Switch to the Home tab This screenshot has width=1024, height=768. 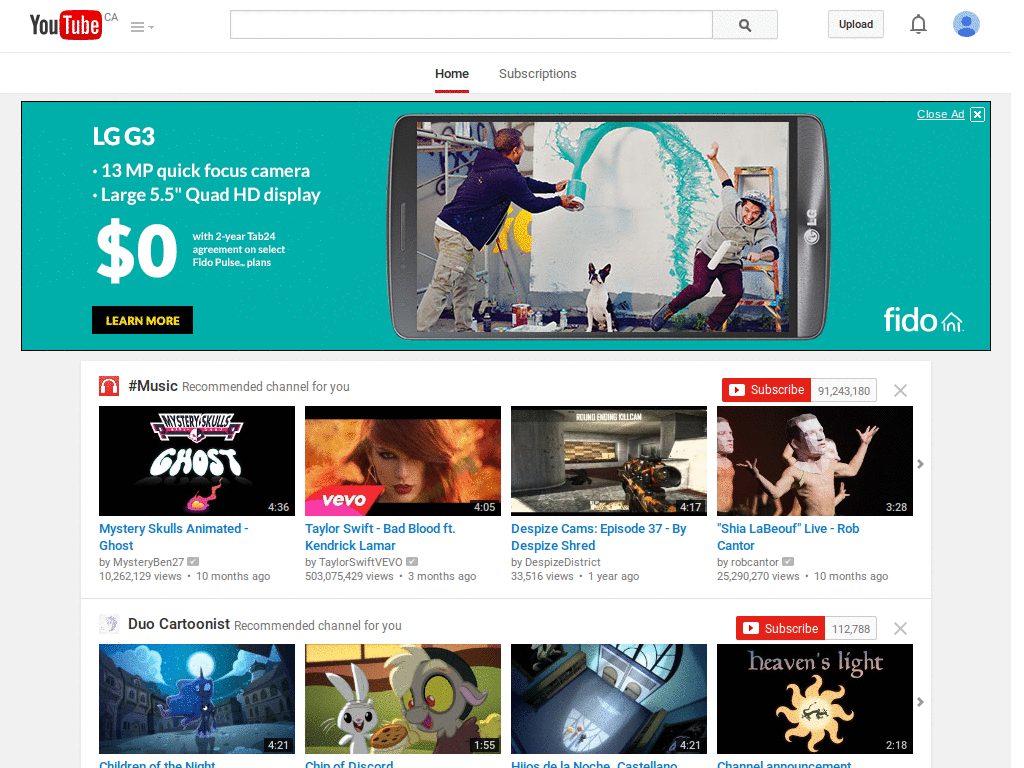pyautogui.click(x=452, y=73)
